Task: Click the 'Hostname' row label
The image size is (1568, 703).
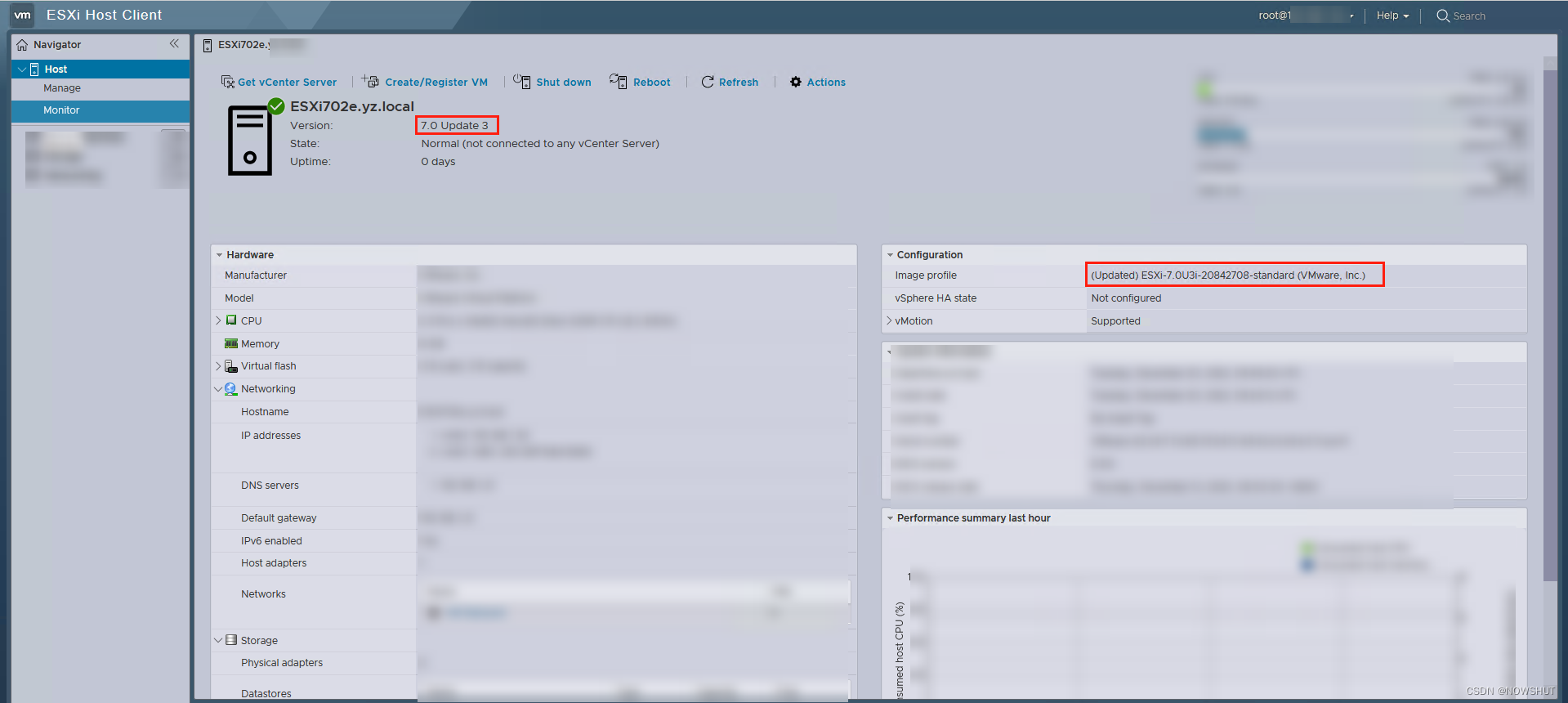Action: 265,412
